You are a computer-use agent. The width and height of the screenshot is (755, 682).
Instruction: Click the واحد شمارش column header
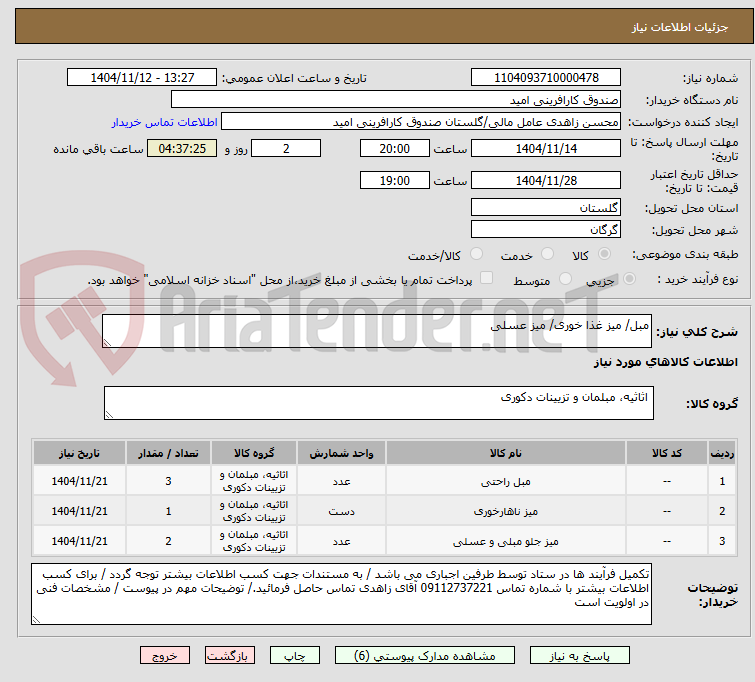pos(341,453)
